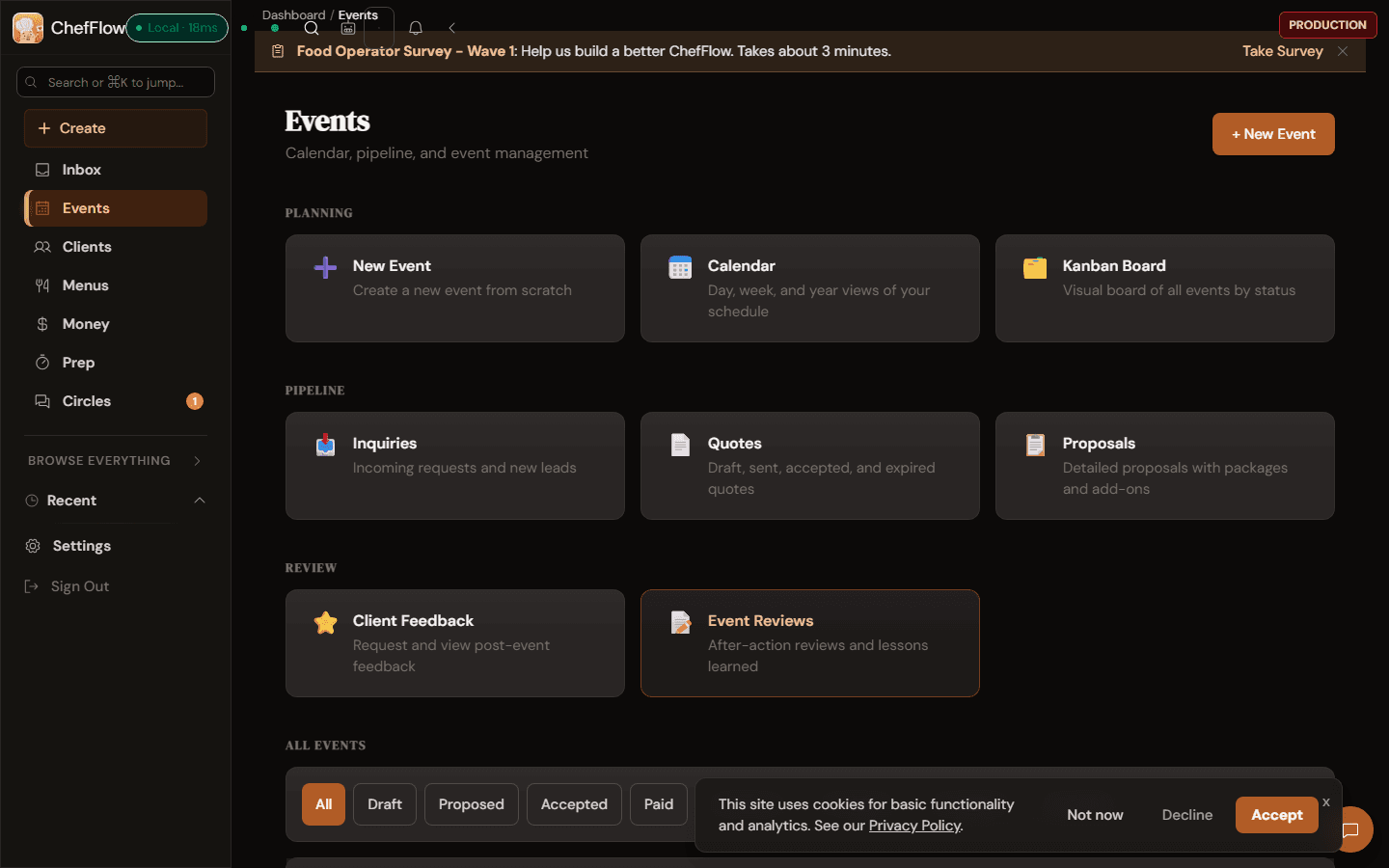The image size is (1389, 868).
Task: Expand Browse Everything chevron
Action: pos(198,461)
